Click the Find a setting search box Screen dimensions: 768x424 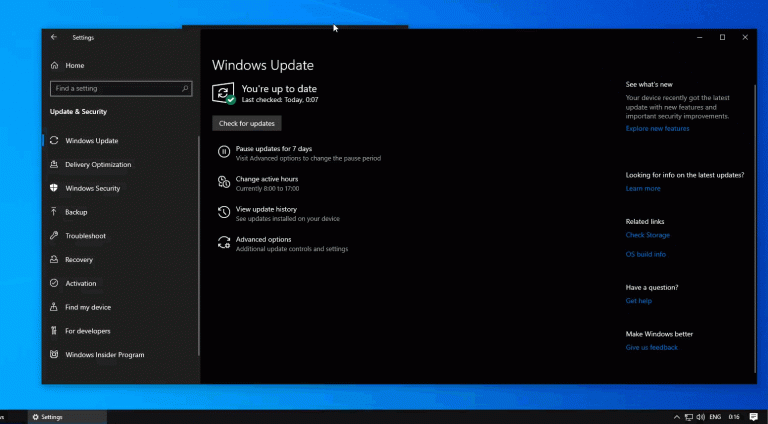click(121, 89)
